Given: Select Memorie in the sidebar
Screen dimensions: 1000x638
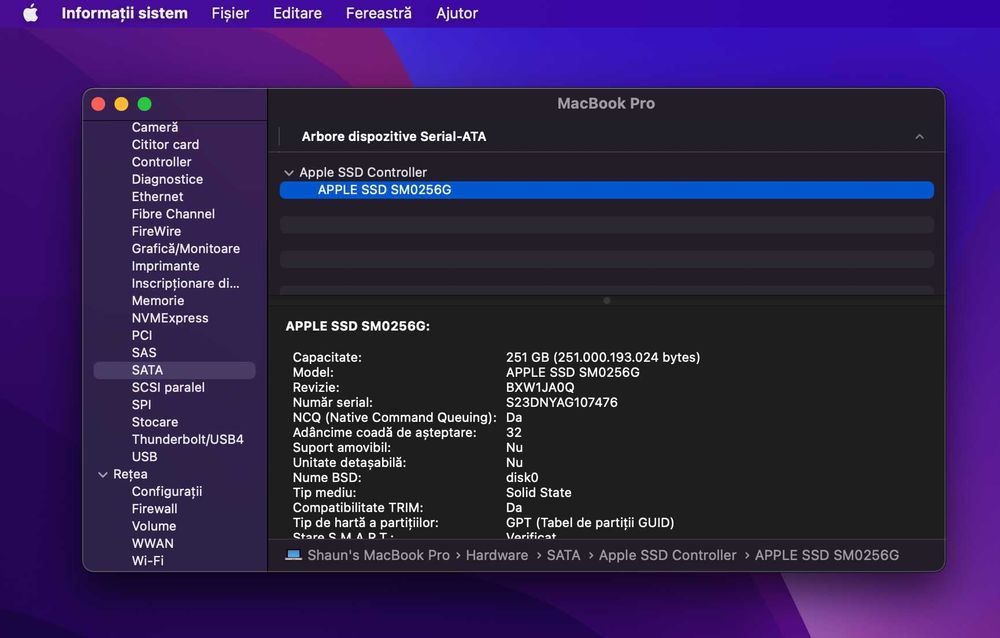Looking at the screenshot, I should coord(158,300).
